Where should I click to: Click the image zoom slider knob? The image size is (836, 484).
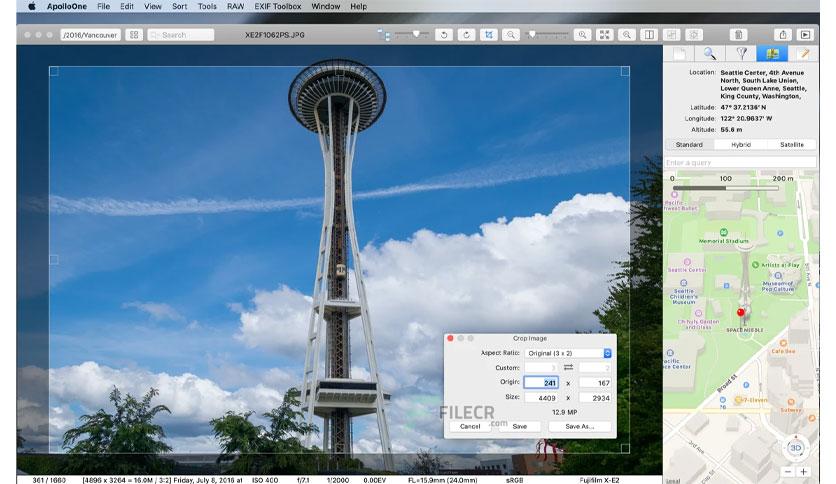[x=532, y=34]
